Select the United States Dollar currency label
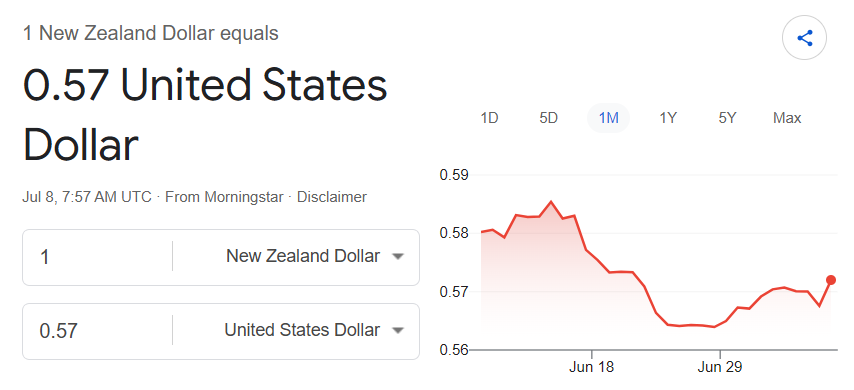Screen dimensions: 854x390 click(302, 330)
